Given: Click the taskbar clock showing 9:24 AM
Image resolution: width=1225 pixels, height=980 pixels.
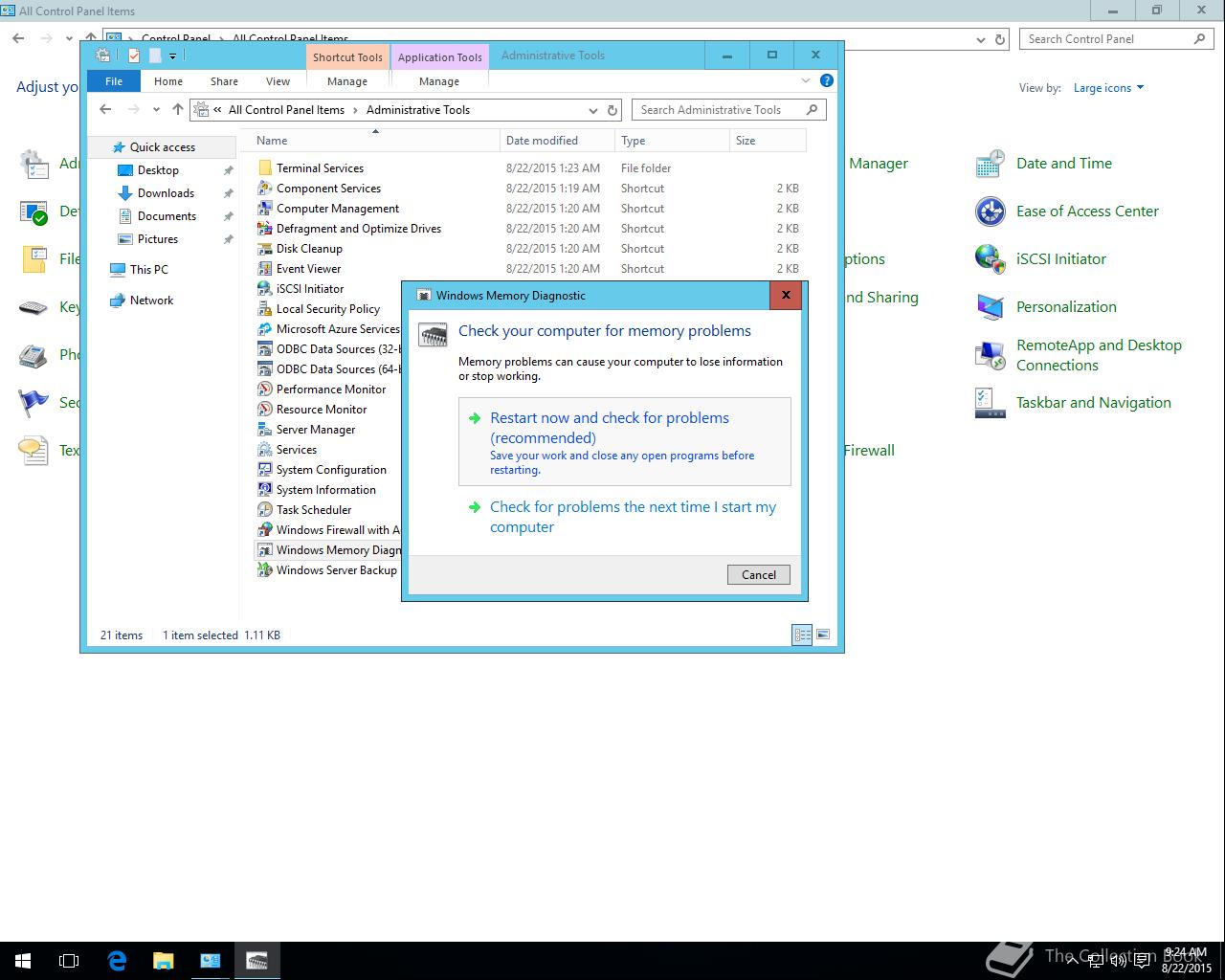Looking at the screenshot, I should pyautogui.click(x=1187, y=961).
